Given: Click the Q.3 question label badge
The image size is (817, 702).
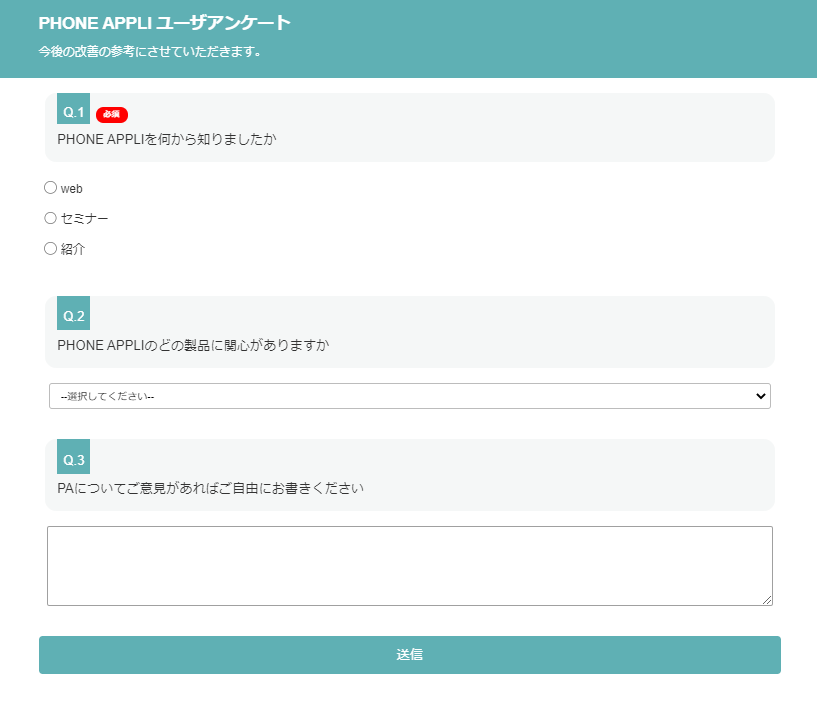Looking at the screenshot, I should pyautogui.click(x=73, y=457).
